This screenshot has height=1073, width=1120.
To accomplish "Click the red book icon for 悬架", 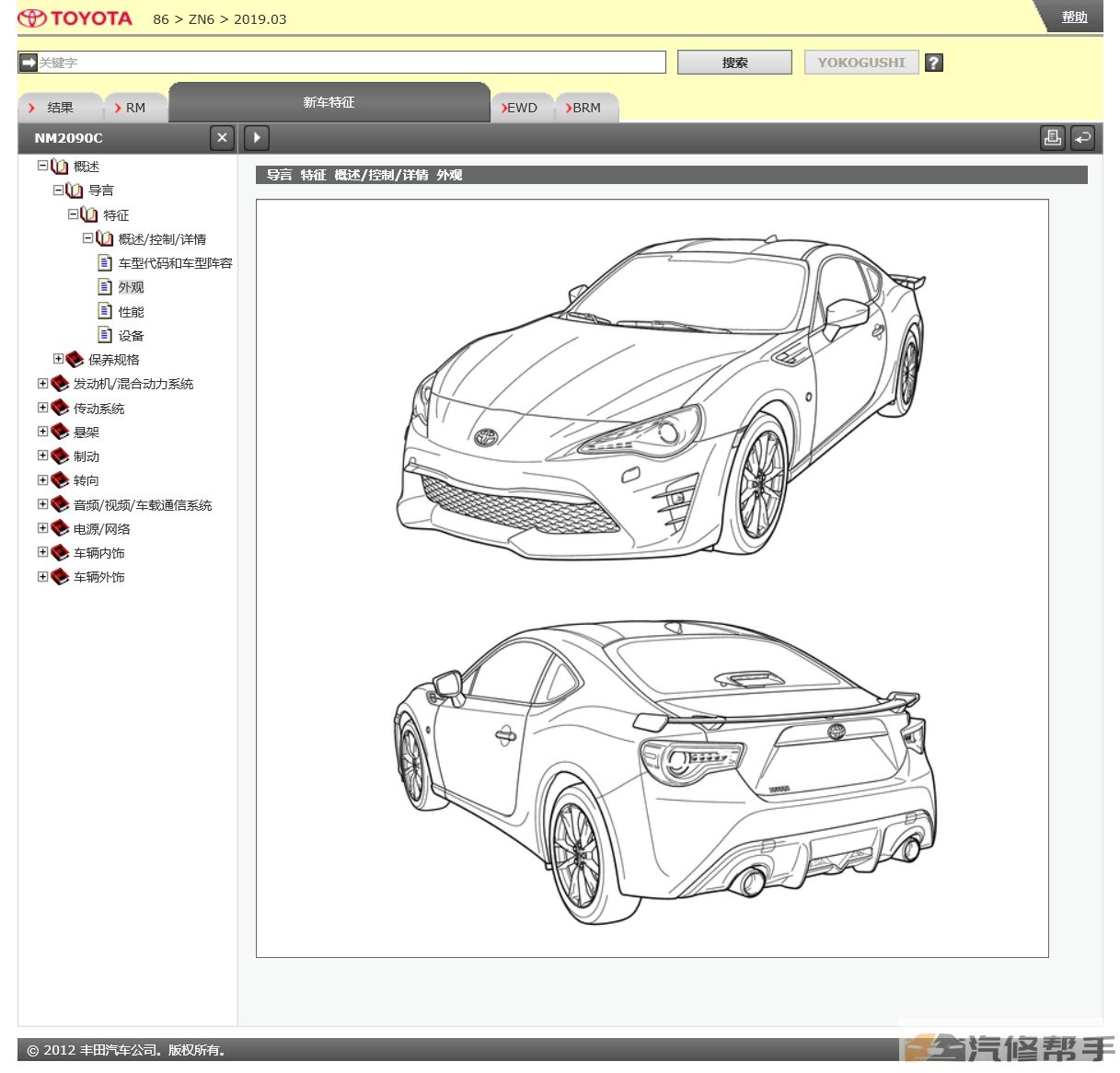I will coord(60,432).
